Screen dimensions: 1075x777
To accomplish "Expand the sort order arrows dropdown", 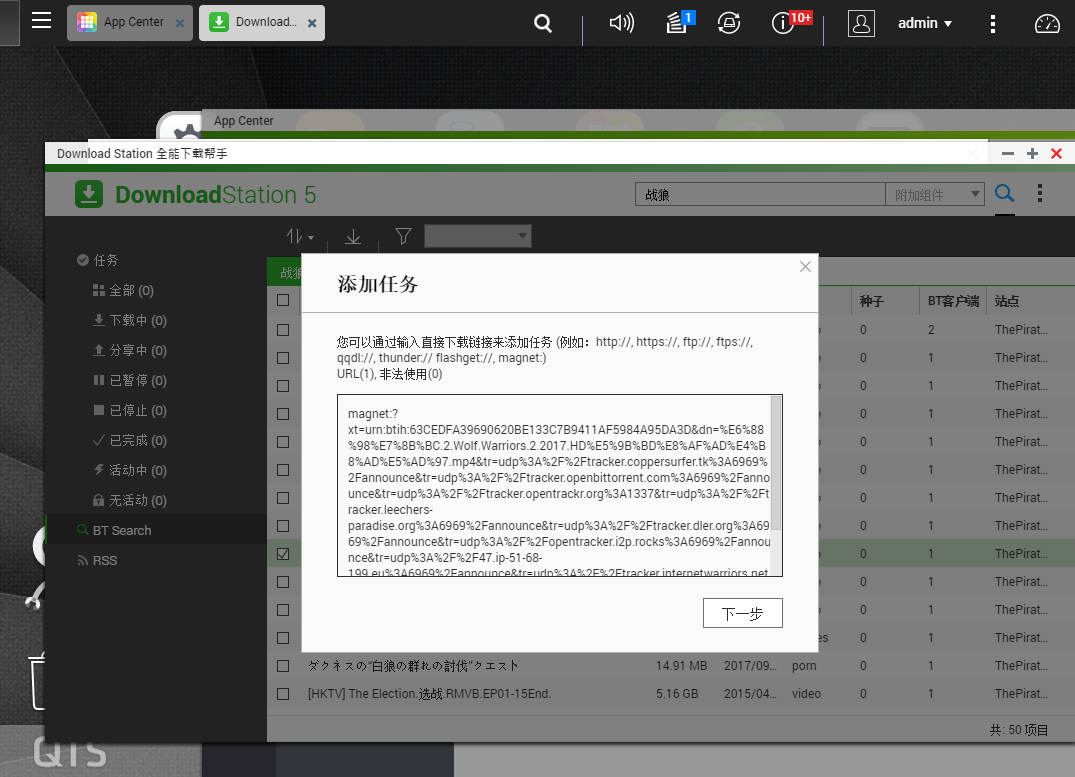I will [x=300, y=237].
